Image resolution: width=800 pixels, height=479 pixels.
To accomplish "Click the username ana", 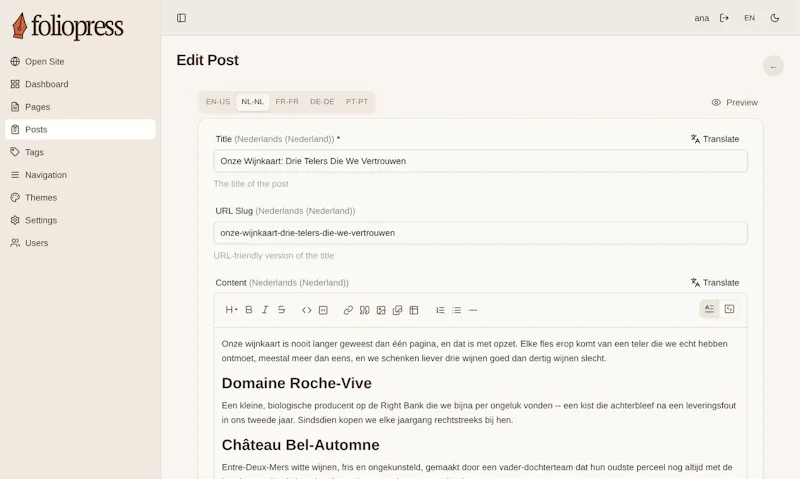I will coord(702,18).
